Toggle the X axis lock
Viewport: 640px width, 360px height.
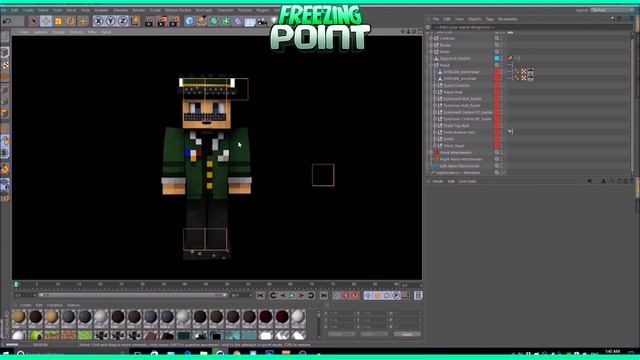tap(98, 21)
